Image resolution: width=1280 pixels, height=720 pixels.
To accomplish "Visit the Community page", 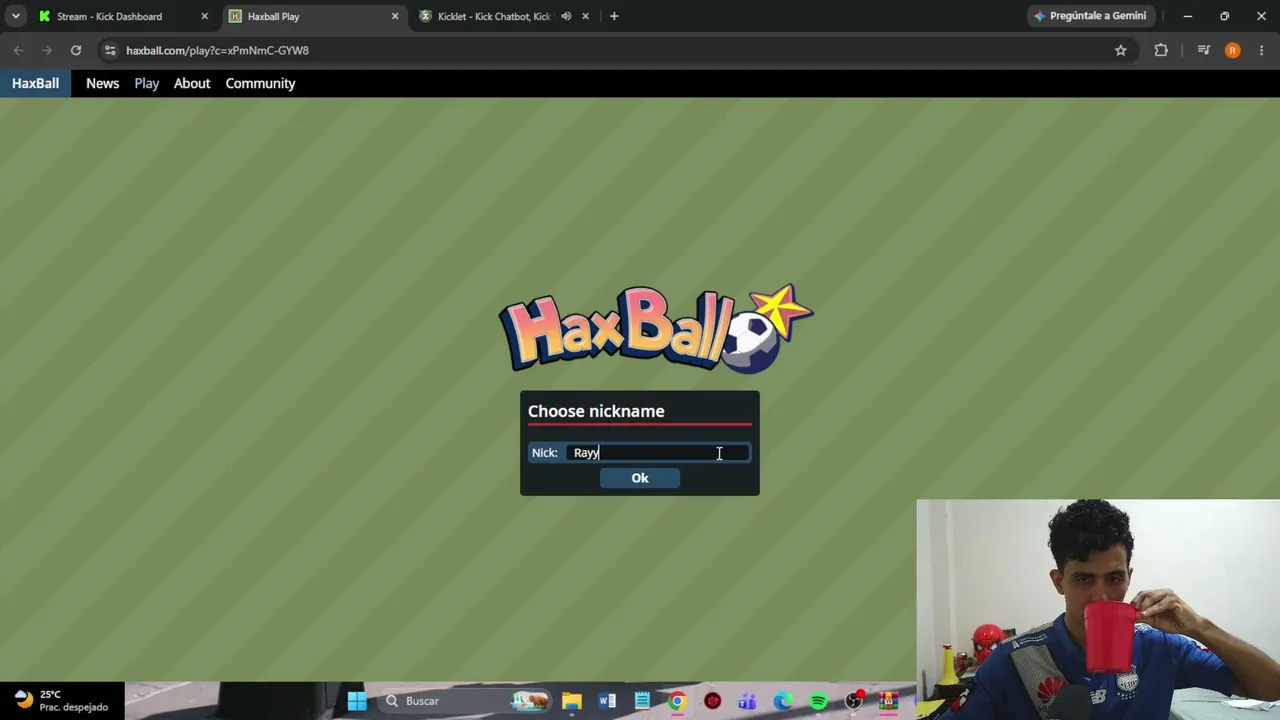I will pyautogui.click(x=260, y=83).
